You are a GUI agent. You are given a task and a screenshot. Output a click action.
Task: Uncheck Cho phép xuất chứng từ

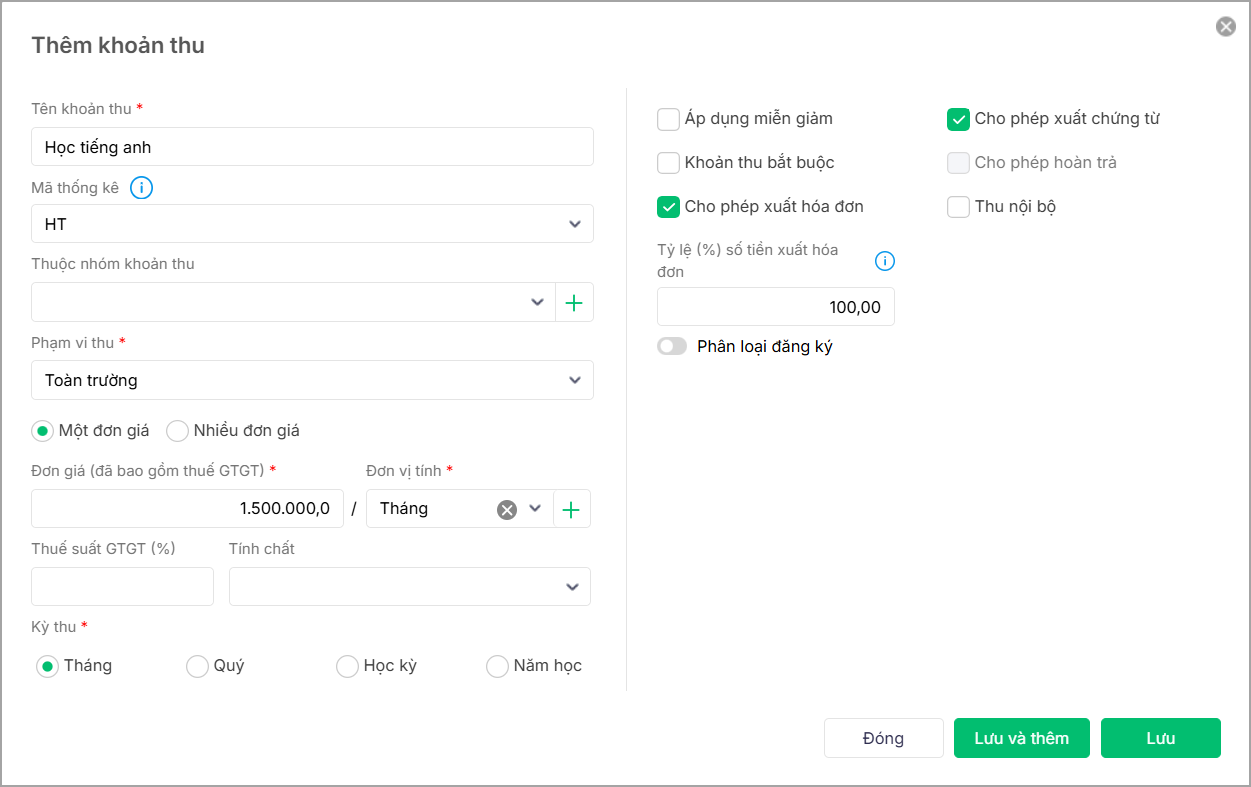[x=958, y=119]
